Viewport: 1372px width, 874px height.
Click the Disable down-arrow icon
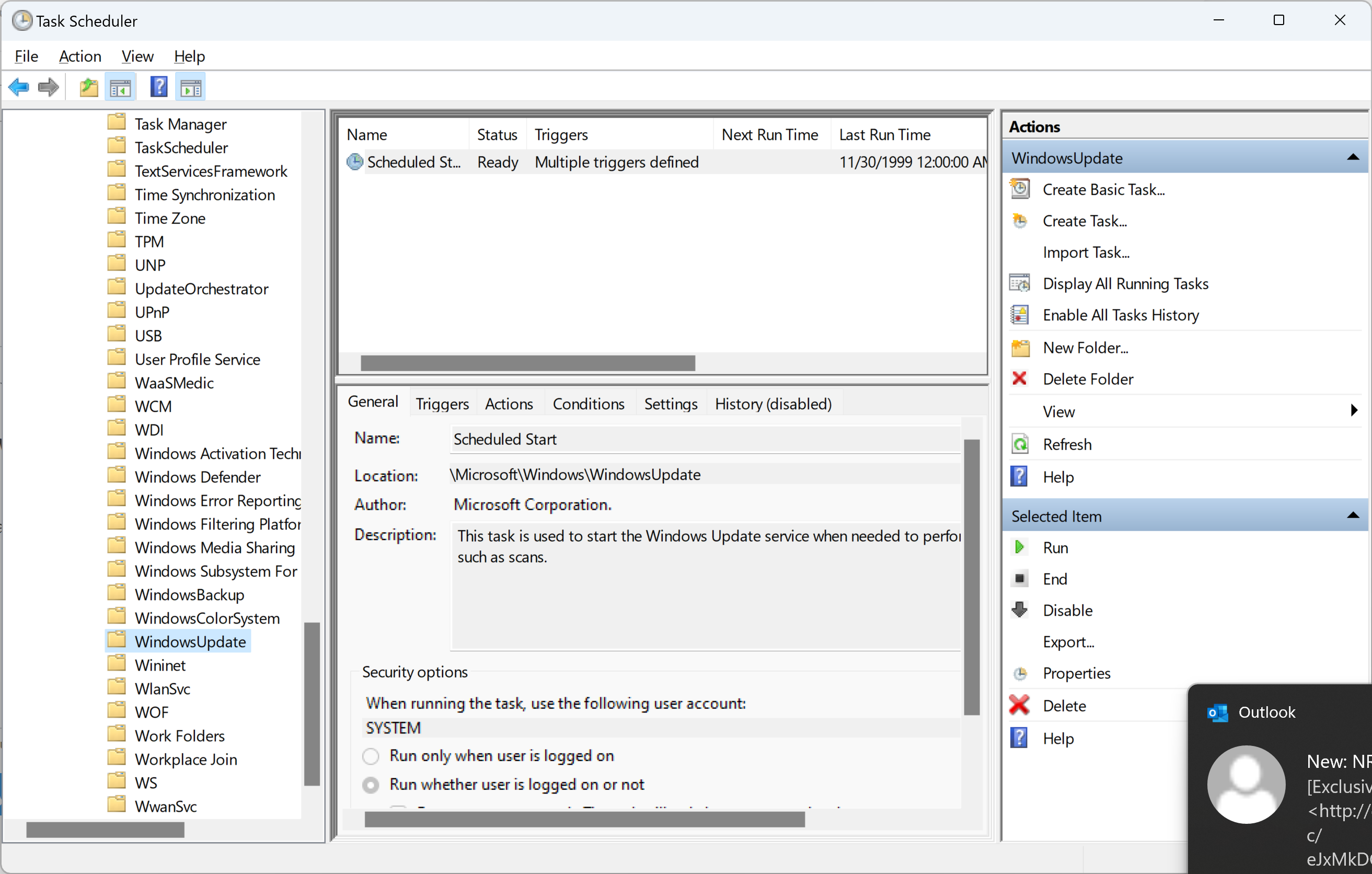1019,610
